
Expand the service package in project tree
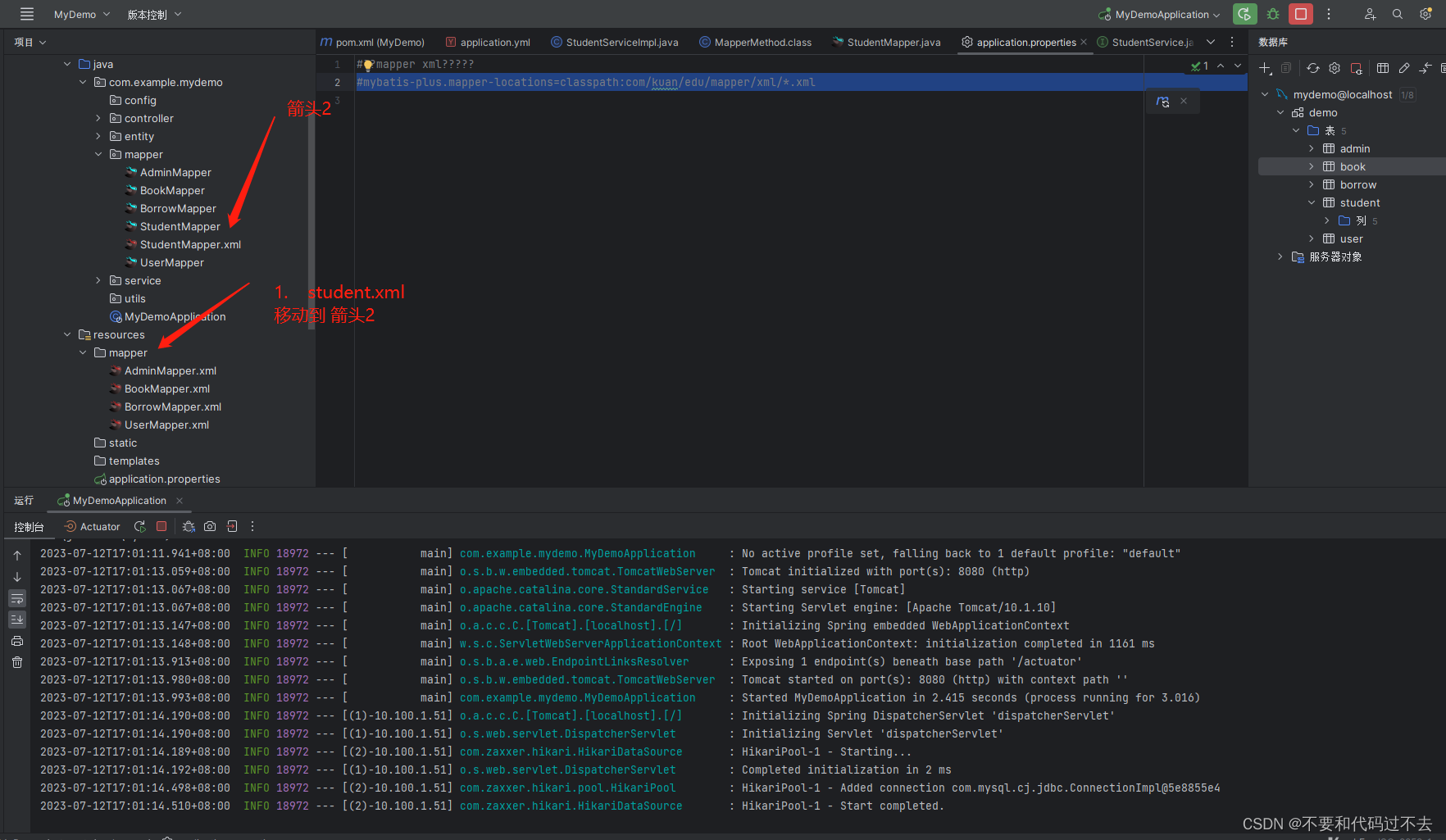[98, 280]
